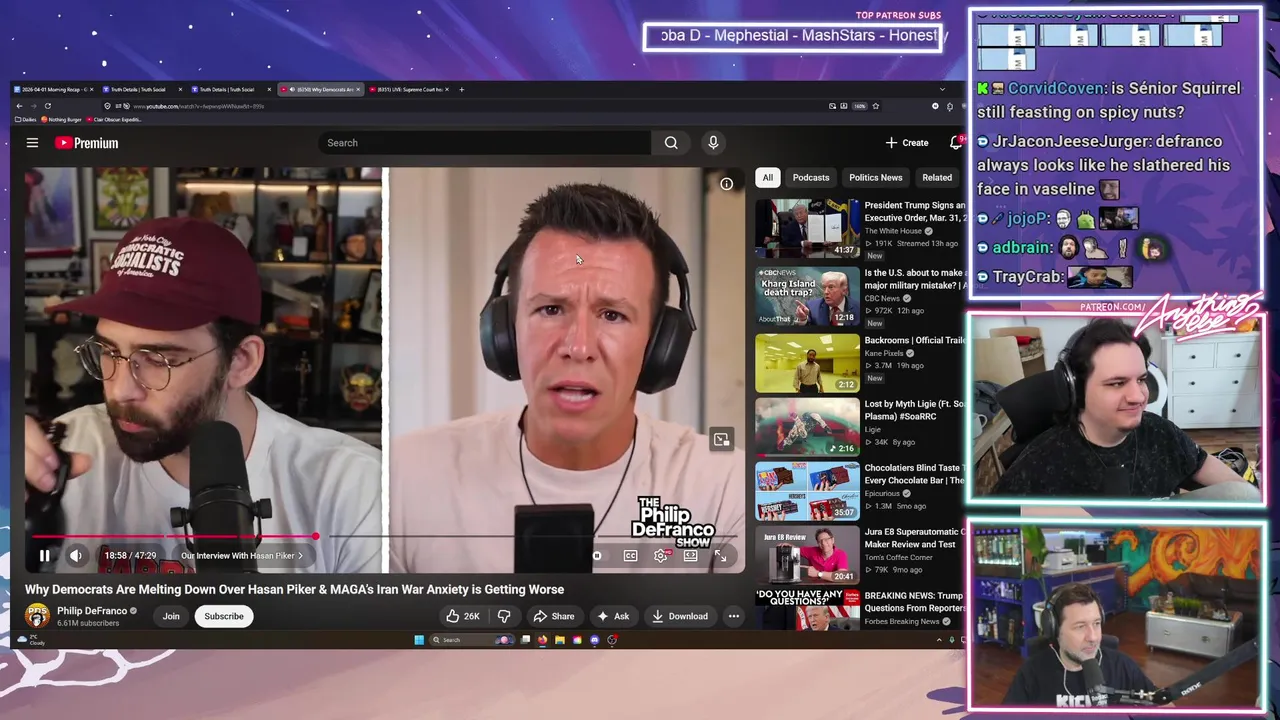Open 'Lost by Myth Ligie' video title
This screenshot has height=720, width=1280.
click(914, 410)
